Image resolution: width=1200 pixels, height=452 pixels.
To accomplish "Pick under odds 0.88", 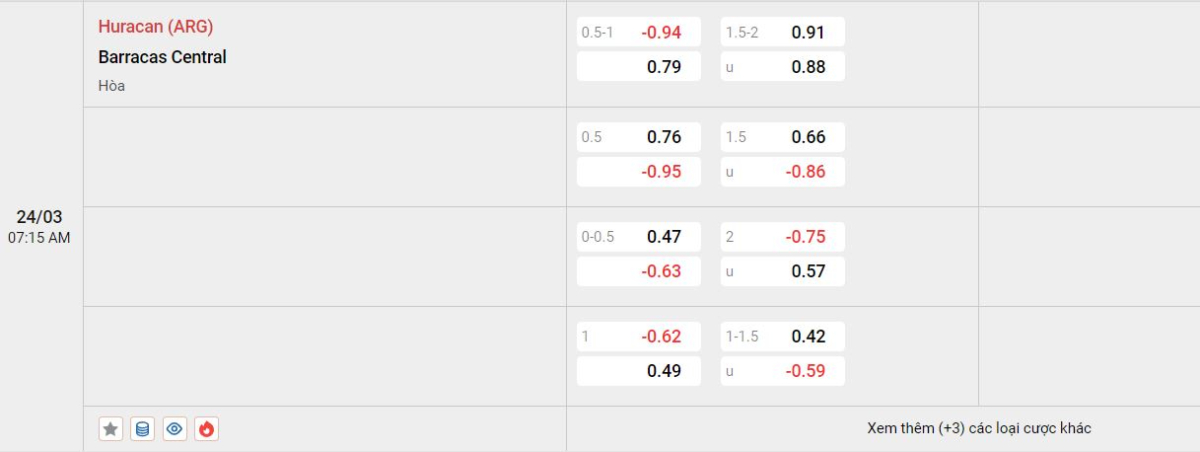I will tap(783, 67).
